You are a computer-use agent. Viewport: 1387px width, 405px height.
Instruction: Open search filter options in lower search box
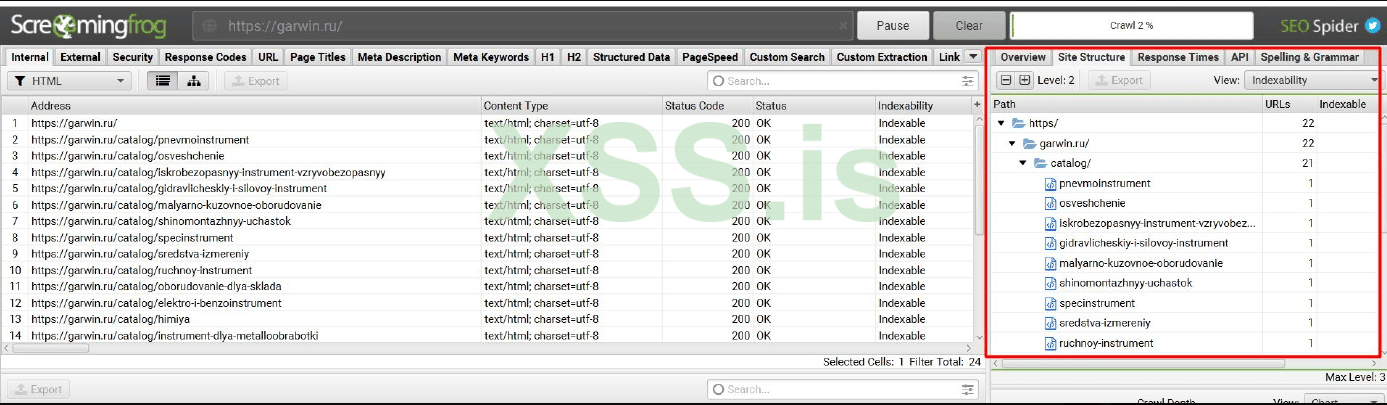(968, 389)
